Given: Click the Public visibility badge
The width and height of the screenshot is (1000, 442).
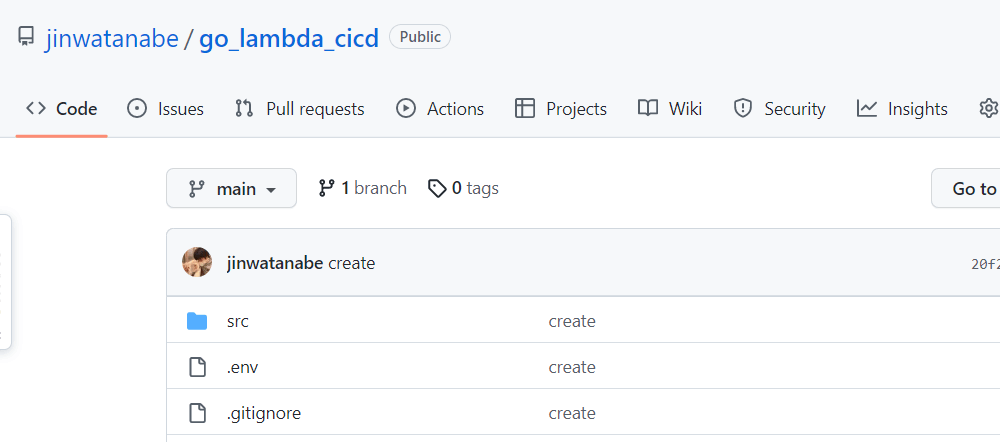Looking at the screenshot, I should (x=420, y=37).
